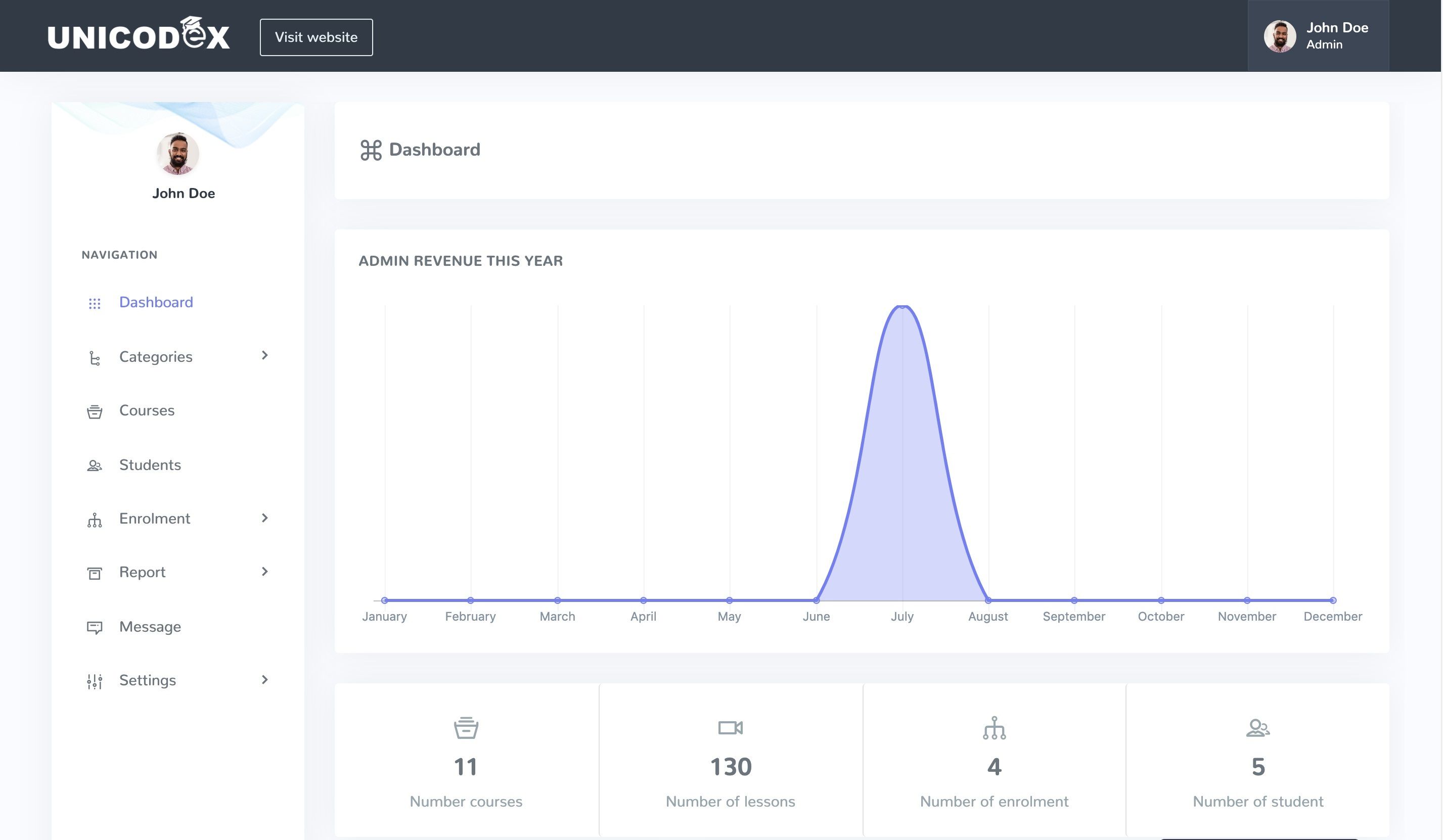Screen dimensions: 1443x840
Task: Click the command icon beside Dashboard heading
Action: click(371, 150)
